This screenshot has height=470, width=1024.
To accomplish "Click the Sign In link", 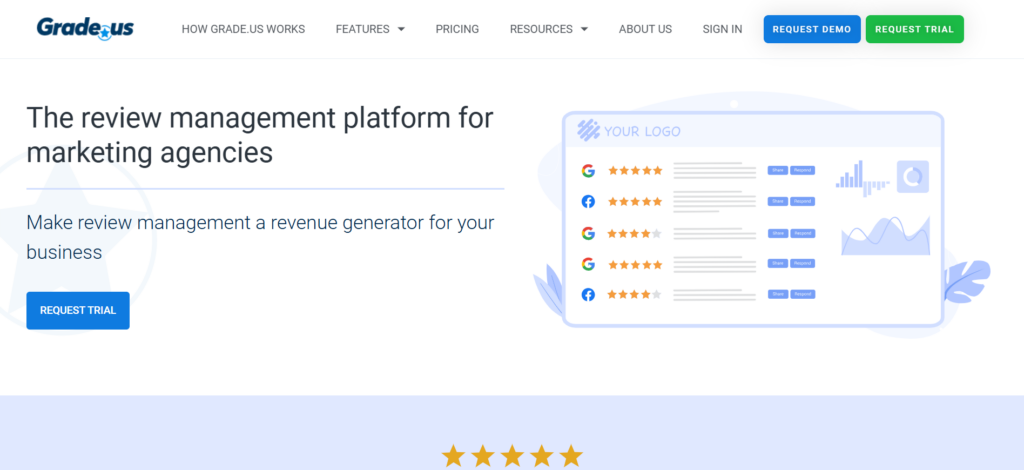I will tap(722, 29).
